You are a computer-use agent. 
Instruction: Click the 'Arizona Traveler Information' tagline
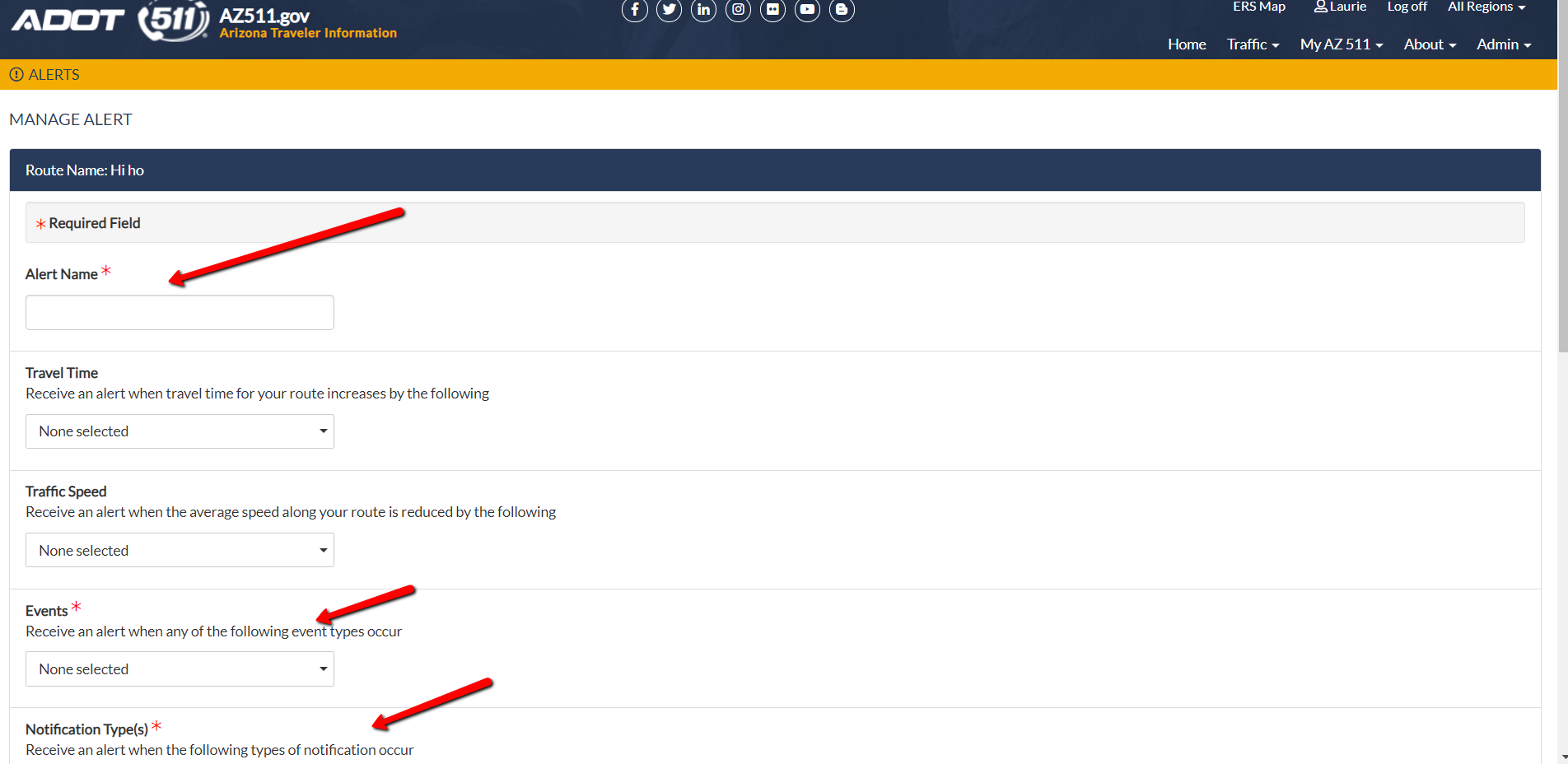pyautogui.click(x=308, y=33)
